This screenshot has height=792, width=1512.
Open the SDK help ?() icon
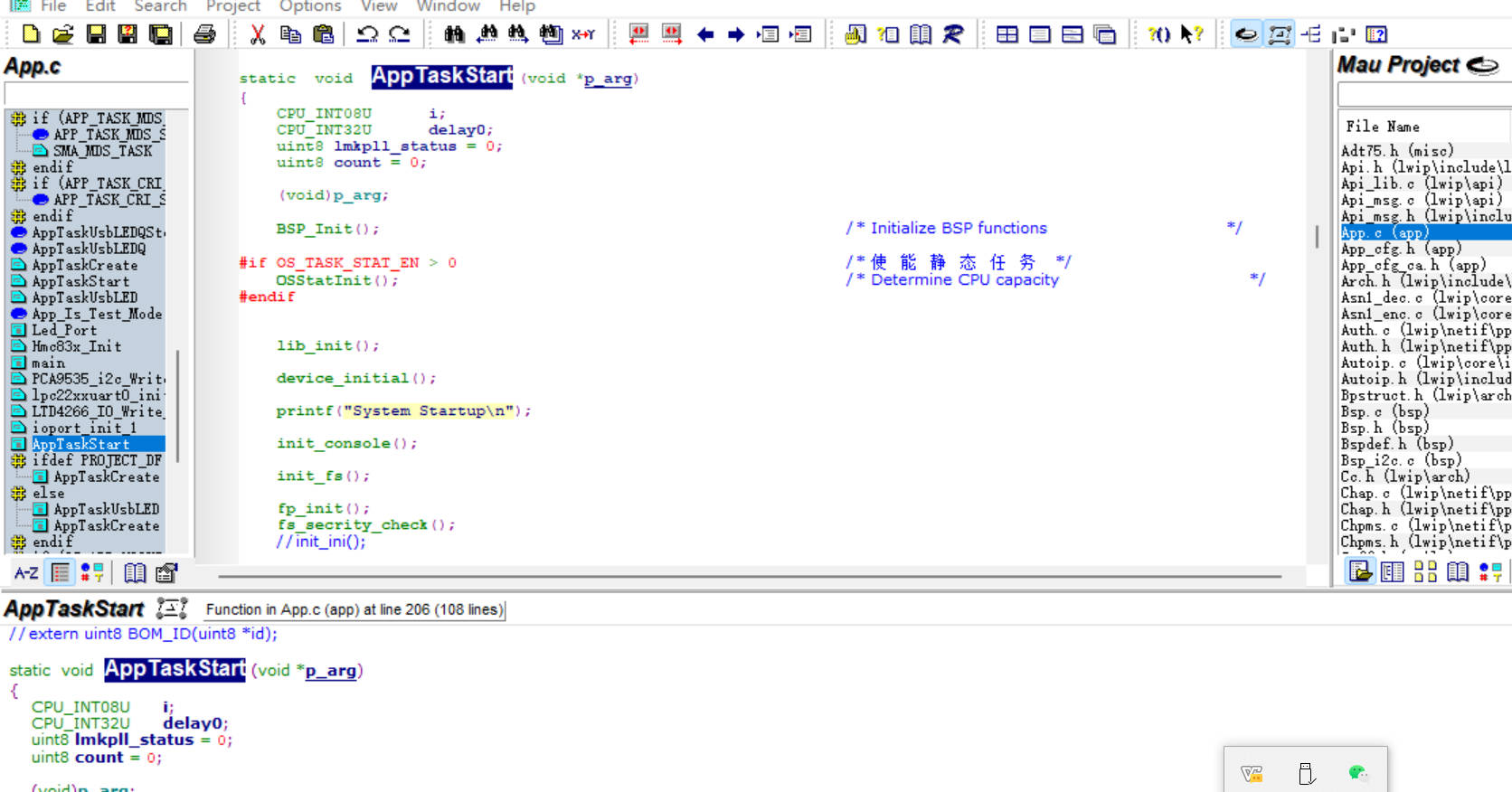pos(1159,34)
